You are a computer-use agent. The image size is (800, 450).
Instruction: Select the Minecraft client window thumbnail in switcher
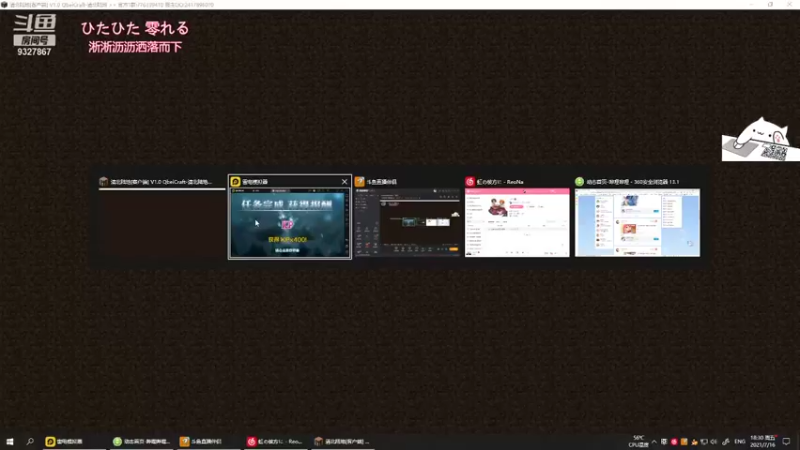(162, 223)
